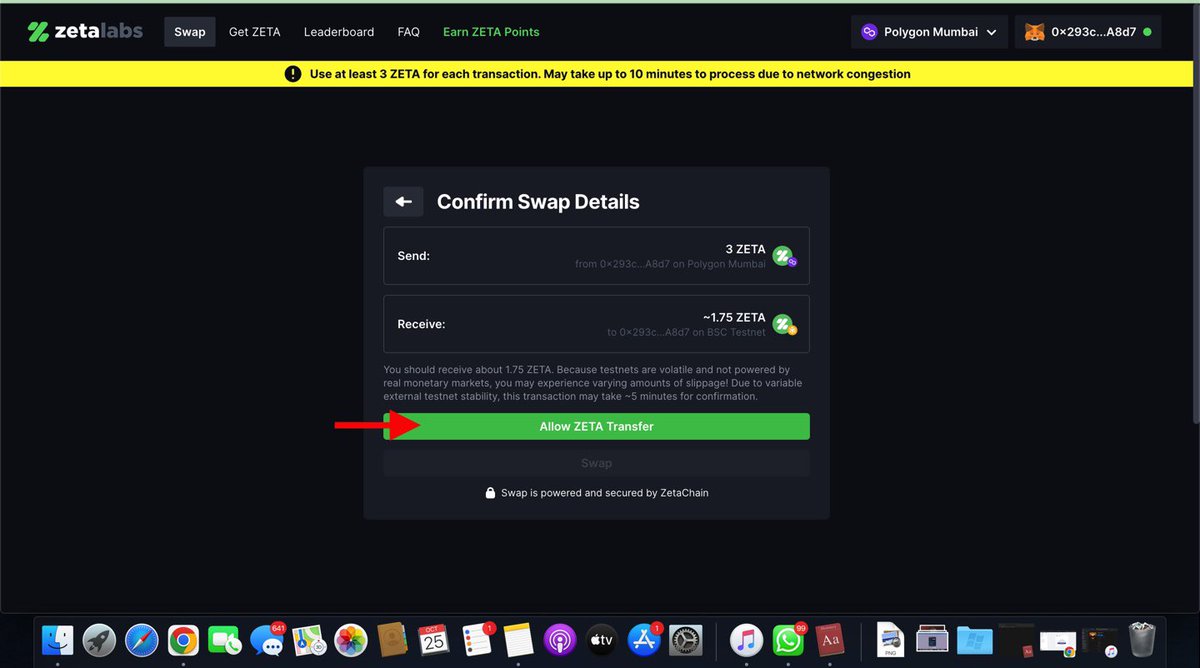
Task: Open the Swap tab
Action: pos(190,32)
